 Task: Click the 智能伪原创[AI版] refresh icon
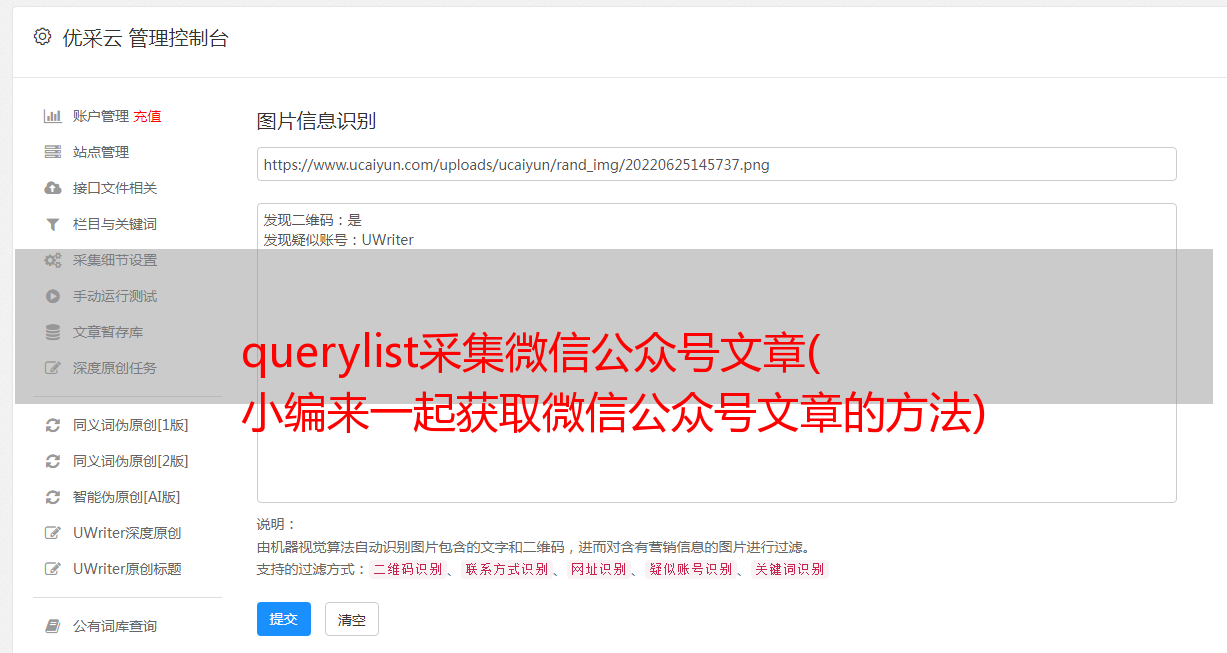click(53, 497)
